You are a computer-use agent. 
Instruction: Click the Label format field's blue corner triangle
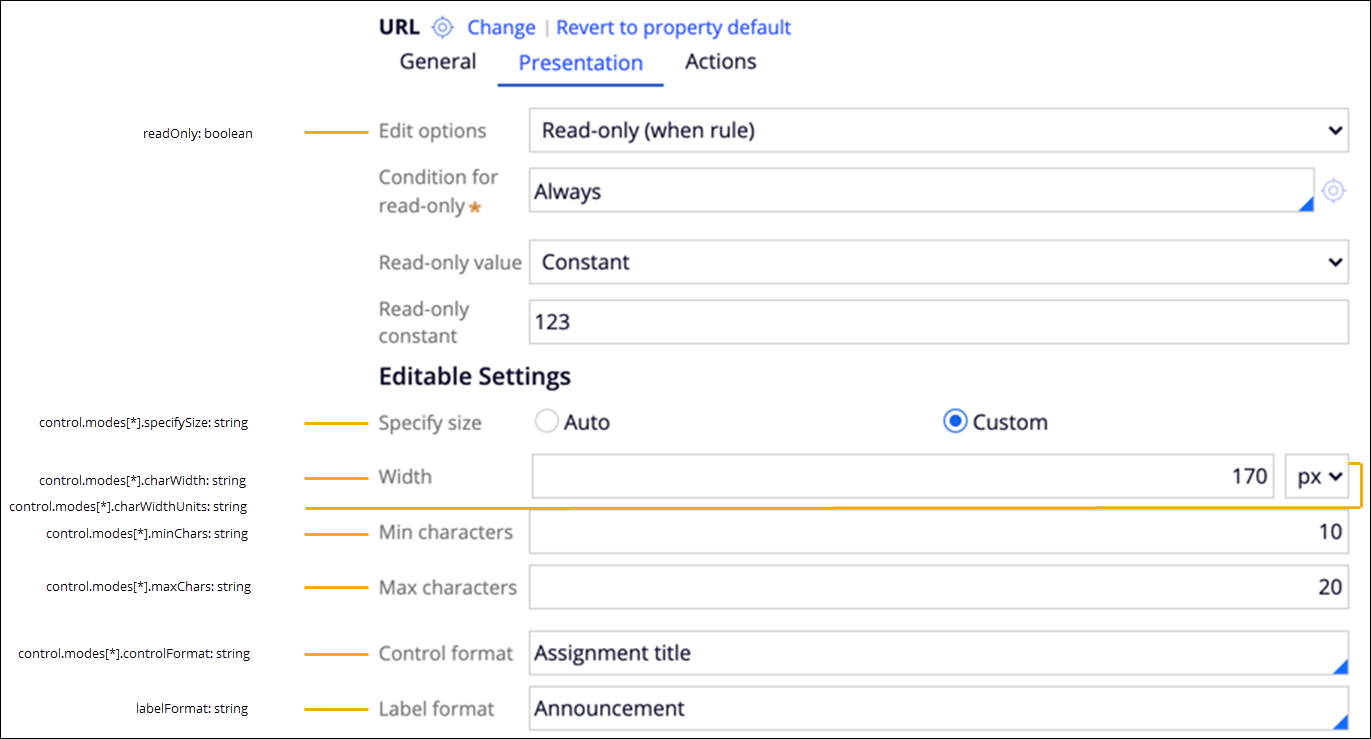1340,723
